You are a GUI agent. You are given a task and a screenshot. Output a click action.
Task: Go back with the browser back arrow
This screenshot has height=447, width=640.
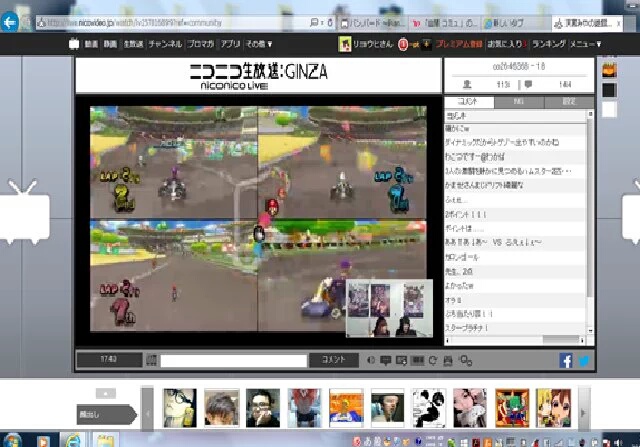pos(9,22)
